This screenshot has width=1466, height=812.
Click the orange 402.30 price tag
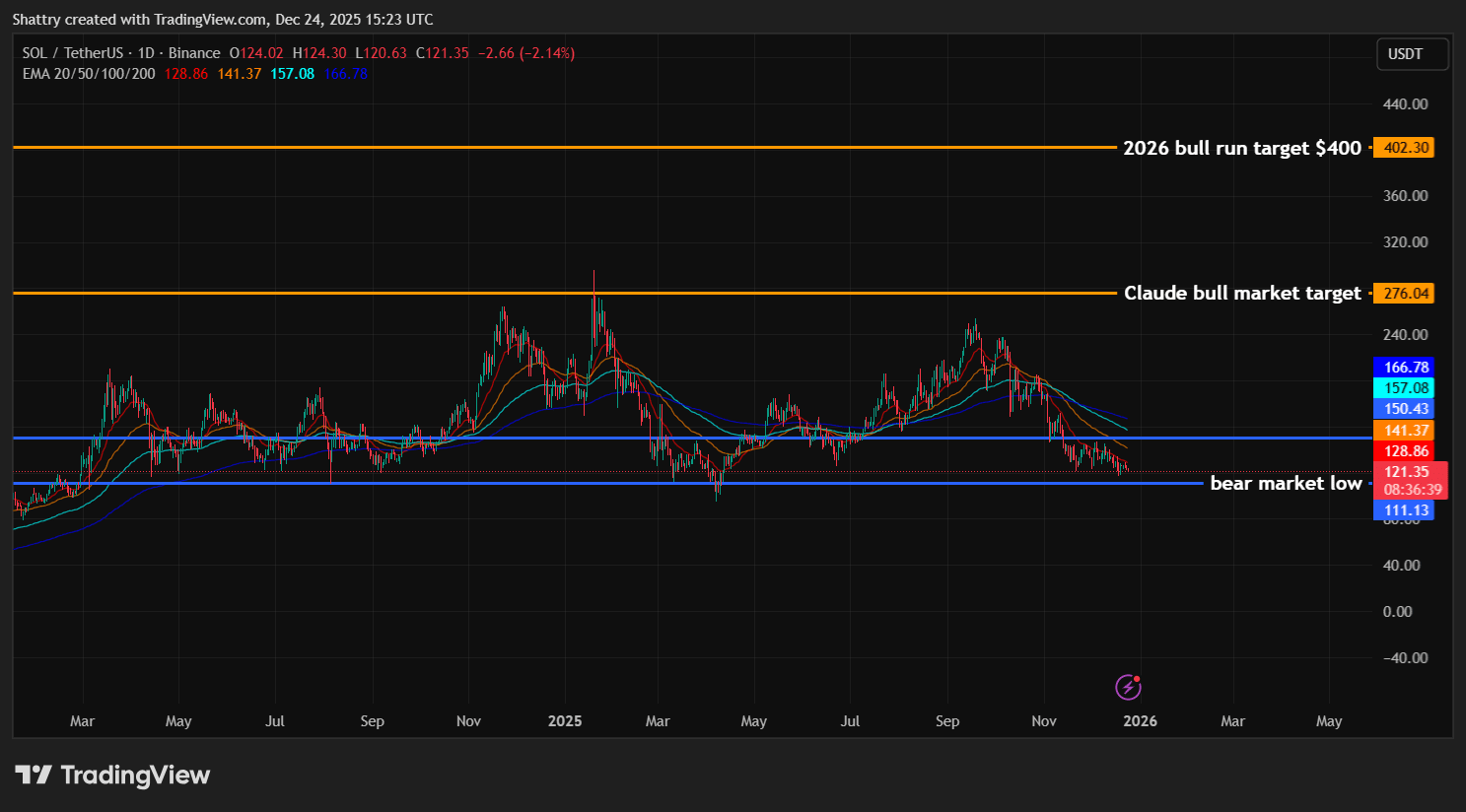click(1405, 148)
